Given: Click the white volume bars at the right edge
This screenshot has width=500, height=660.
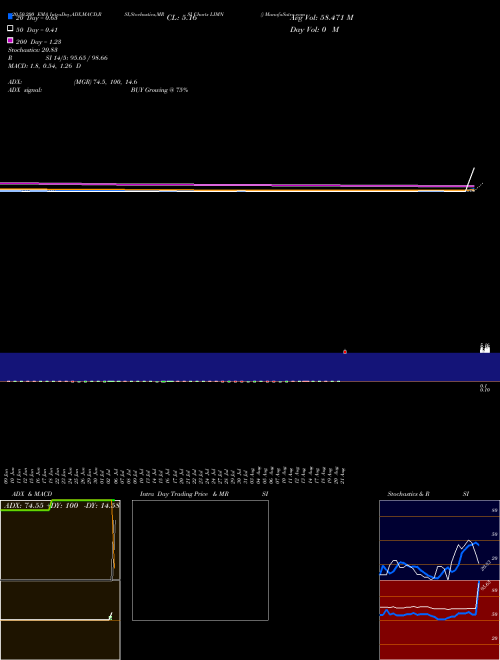Looking at the screenshot, I should pyautogui.click(x=485, y=349).
